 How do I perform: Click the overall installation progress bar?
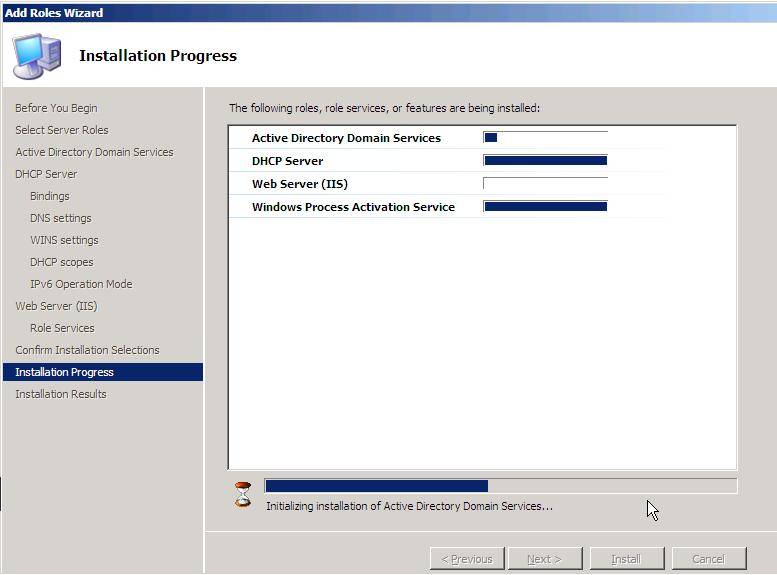tap(500, 486)
